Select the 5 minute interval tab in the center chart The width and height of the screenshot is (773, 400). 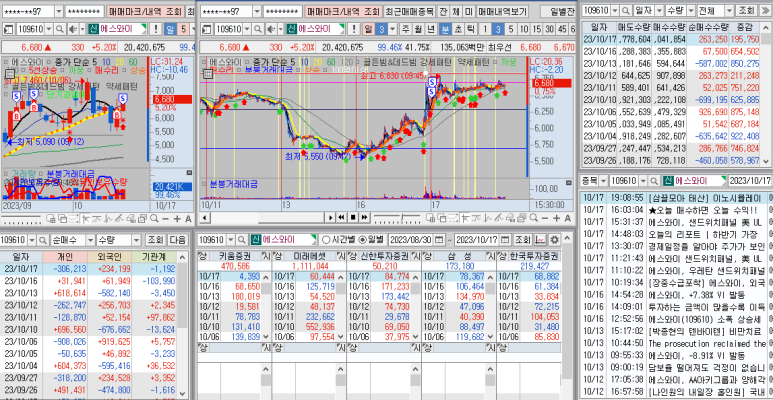coord(511,29)
